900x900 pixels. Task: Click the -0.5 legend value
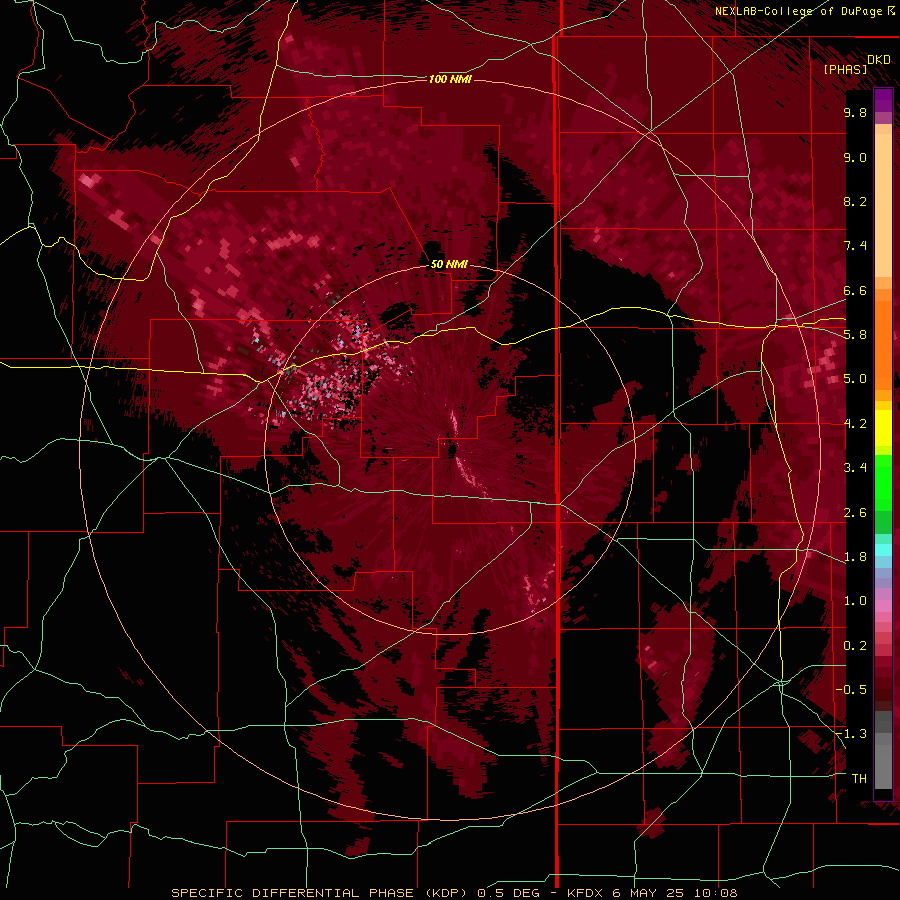(x=851, y=690)
